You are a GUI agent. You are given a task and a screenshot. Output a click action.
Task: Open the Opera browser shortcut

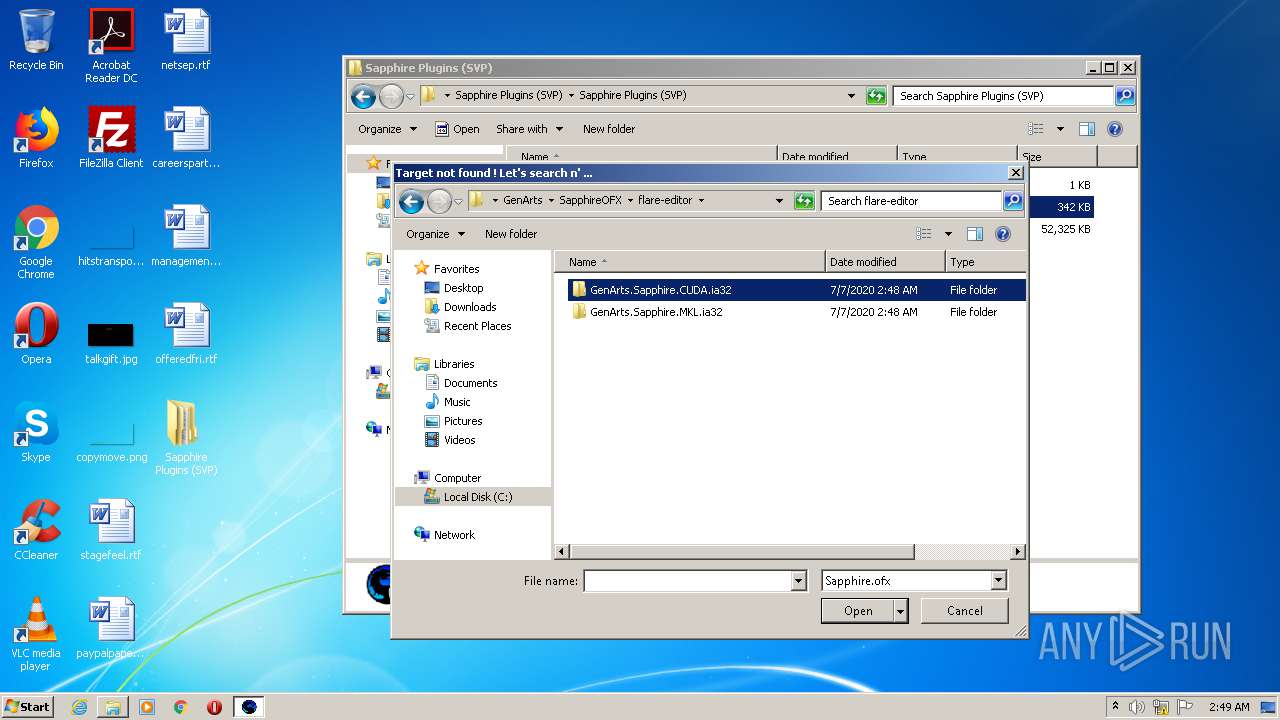(36, 334)
